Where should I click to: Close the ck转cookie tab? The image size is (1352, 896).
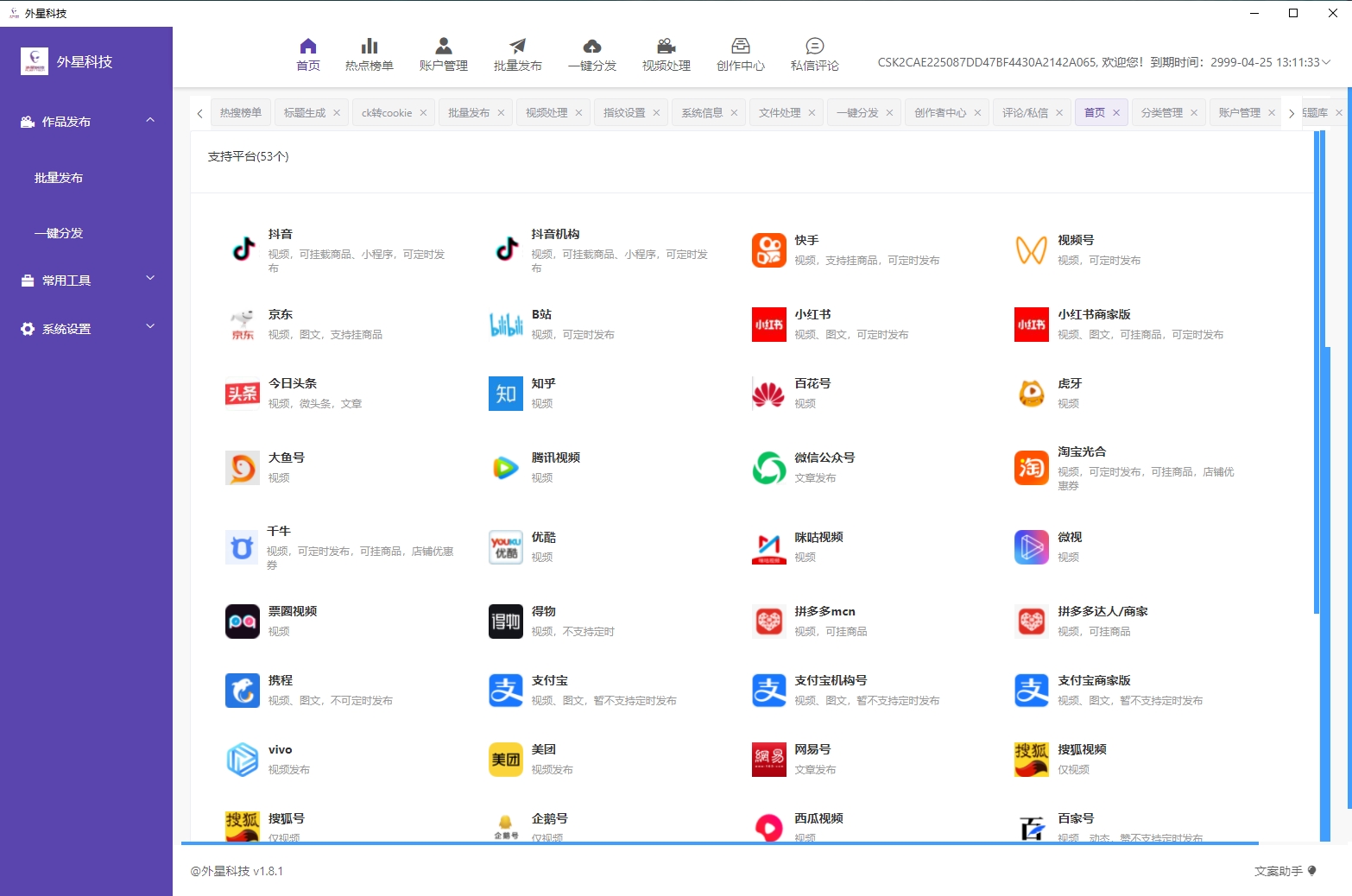(x=423, y=113)
